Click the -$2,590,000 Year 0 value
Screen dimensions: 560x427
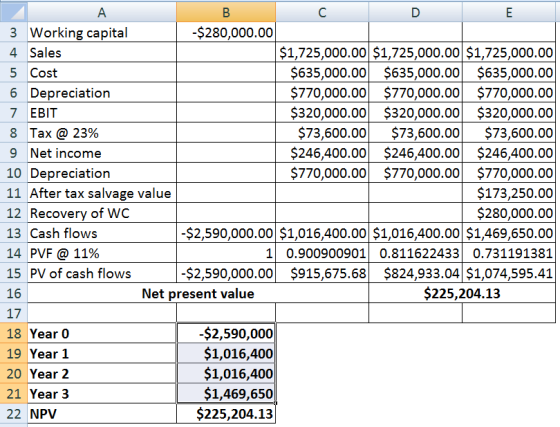(226, 333)
